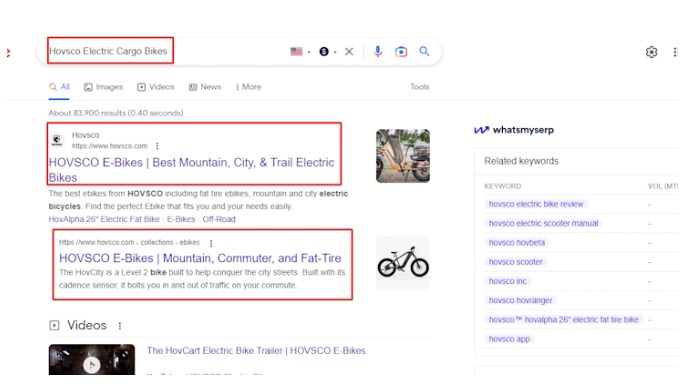Image resolution: width=685 pixels, height=391 pixels.
Task: Open HOVSCO E-Bikes Best Mountain, City result
Action: point(191,170)
